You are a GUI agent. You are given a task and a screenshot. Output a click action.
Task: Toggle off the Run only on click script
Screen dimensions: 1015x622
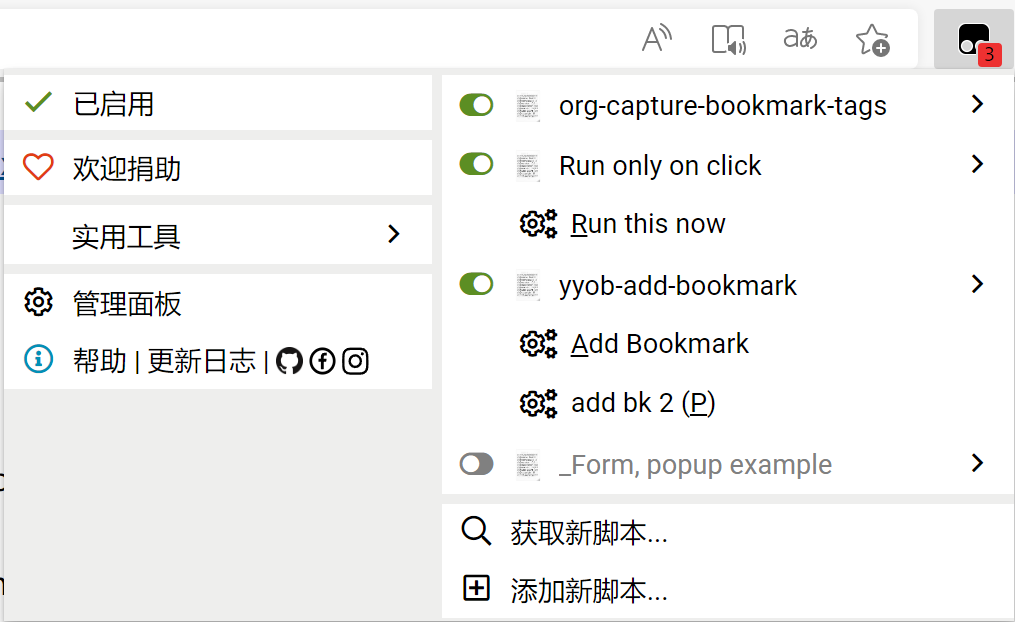click(x=476, y=165)
